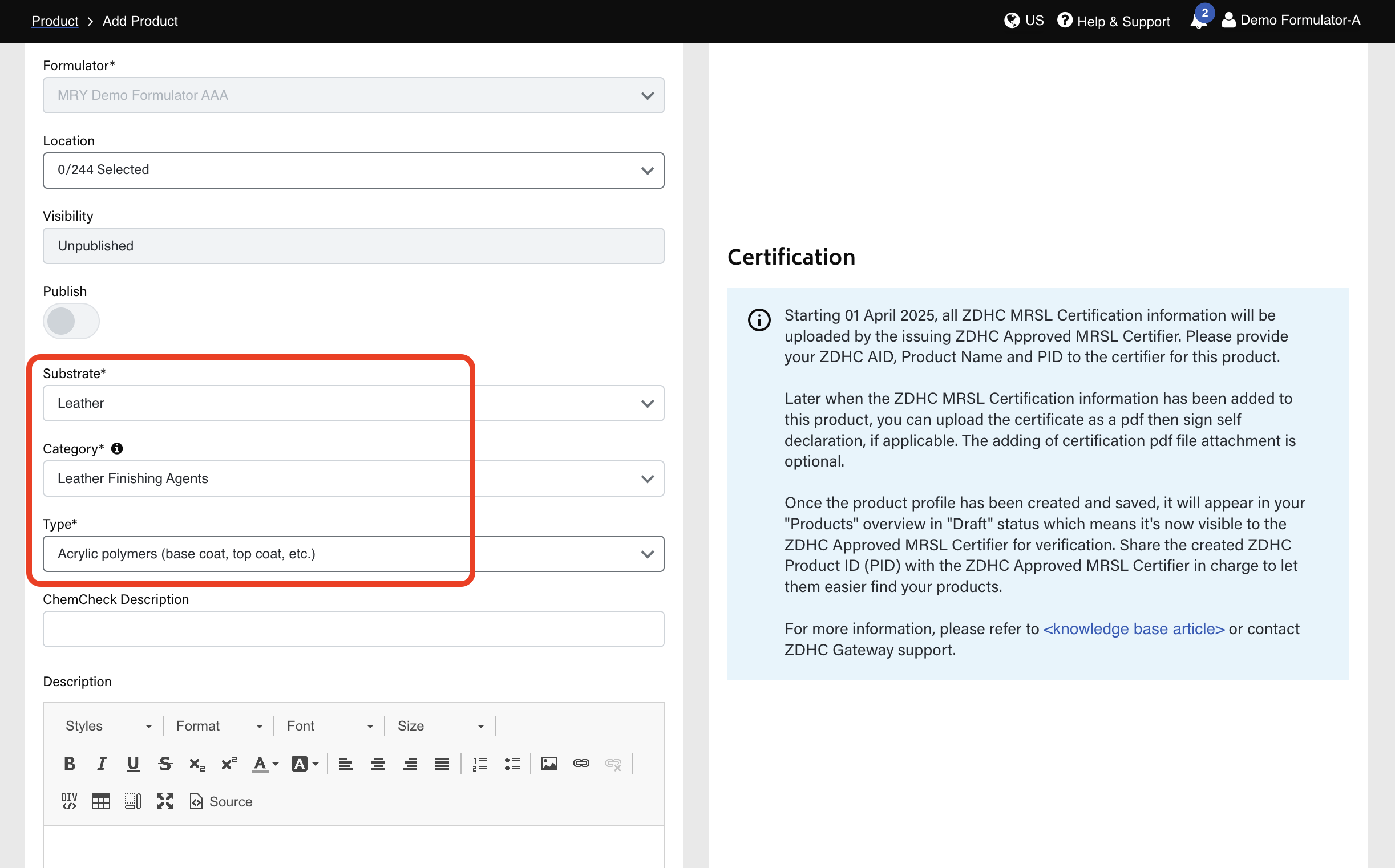The width and height of the screenshot is (1395, 868).
Task: Insert a numbered list
Action: pyautogui.click(x=480, y=764)
